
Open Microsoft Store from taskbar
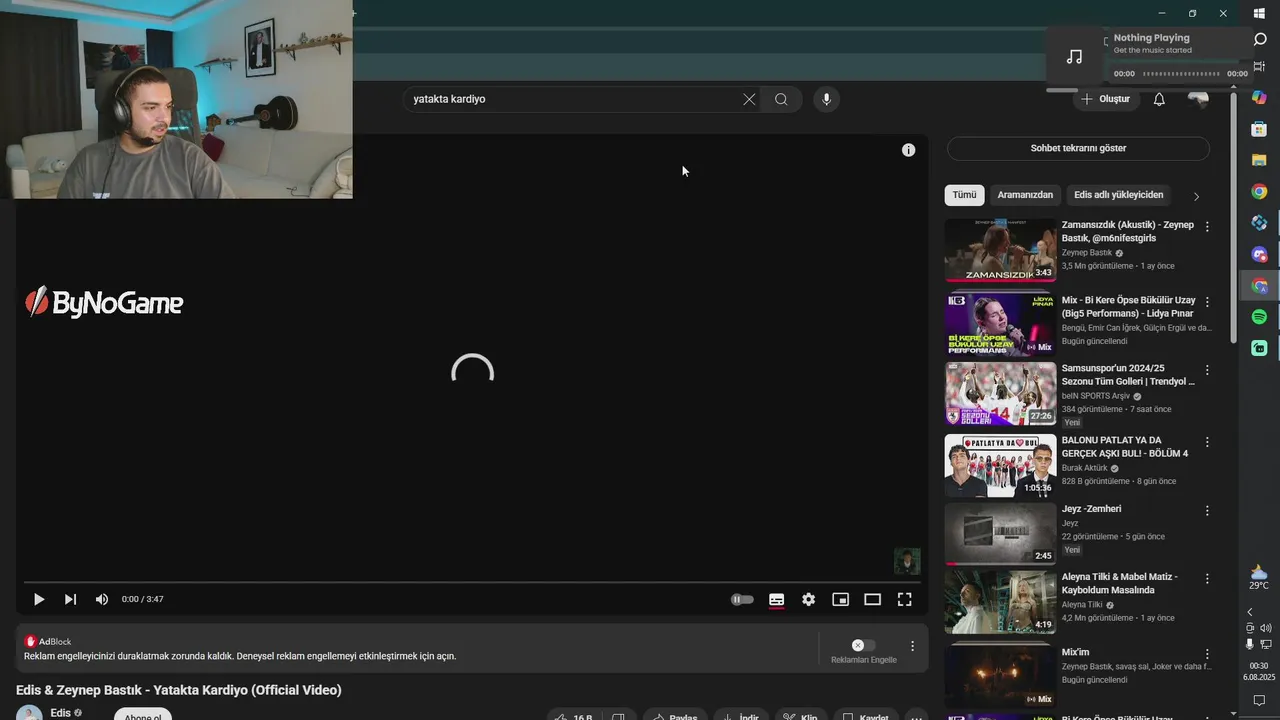point(1259,129)
